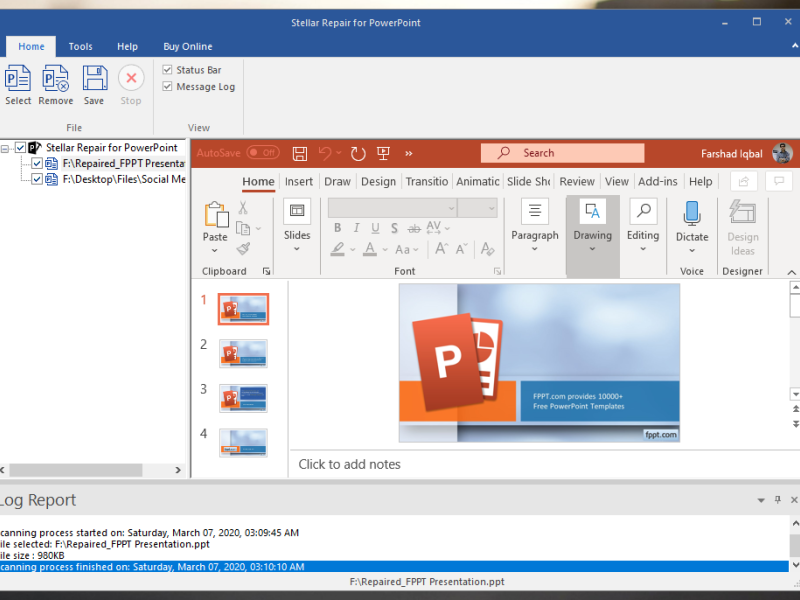Click in PowerPoint Search box

pyautogui.click(x=562, y=153)
